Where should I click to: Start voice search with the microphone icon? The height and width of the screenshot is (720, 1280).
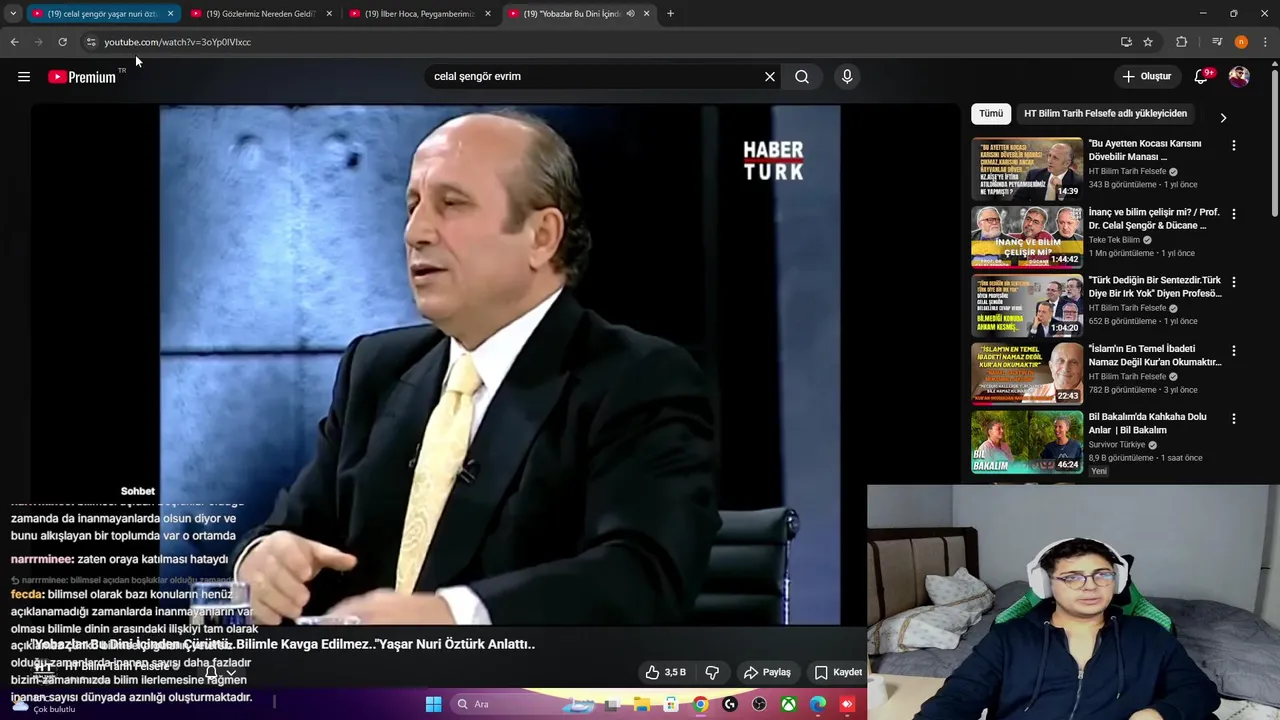click(847, 76)
